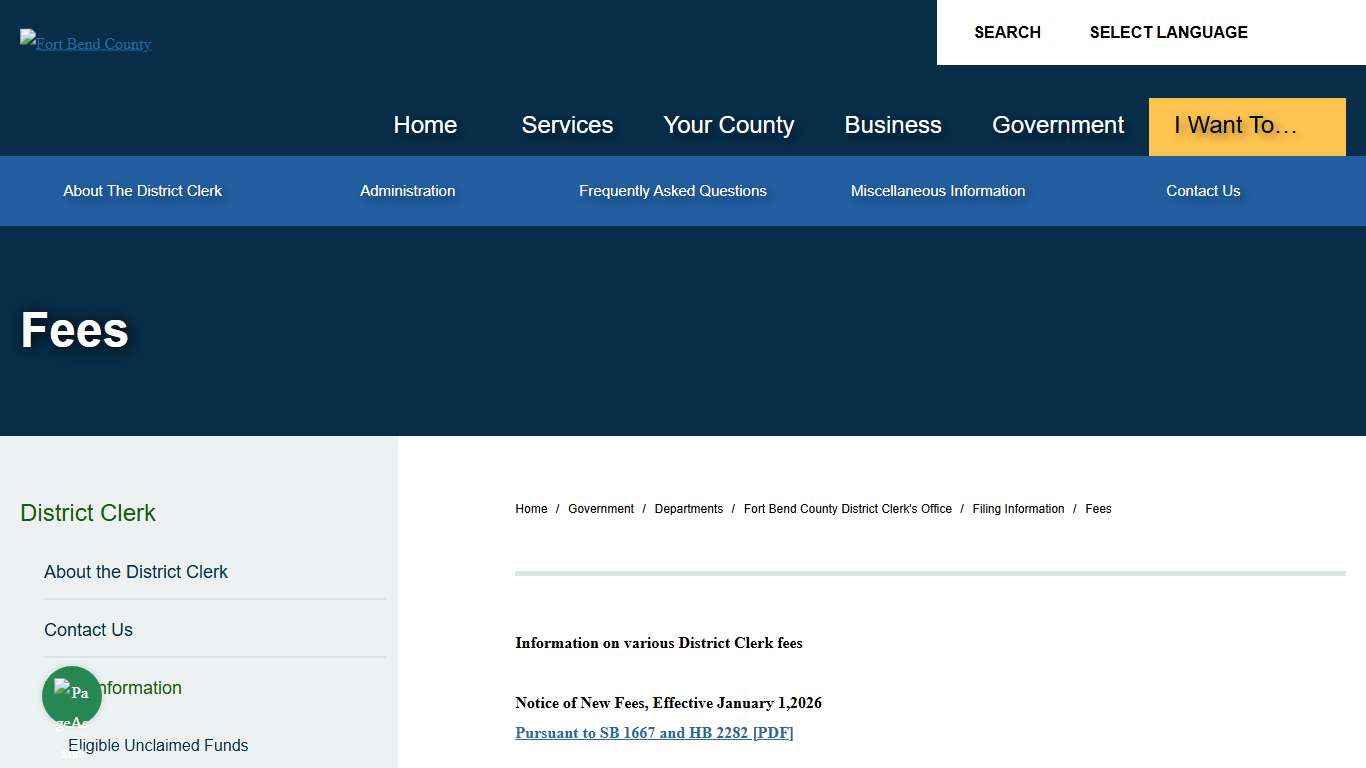
Task: Click the Fort Bend County logo
Action: pos(85,43)
